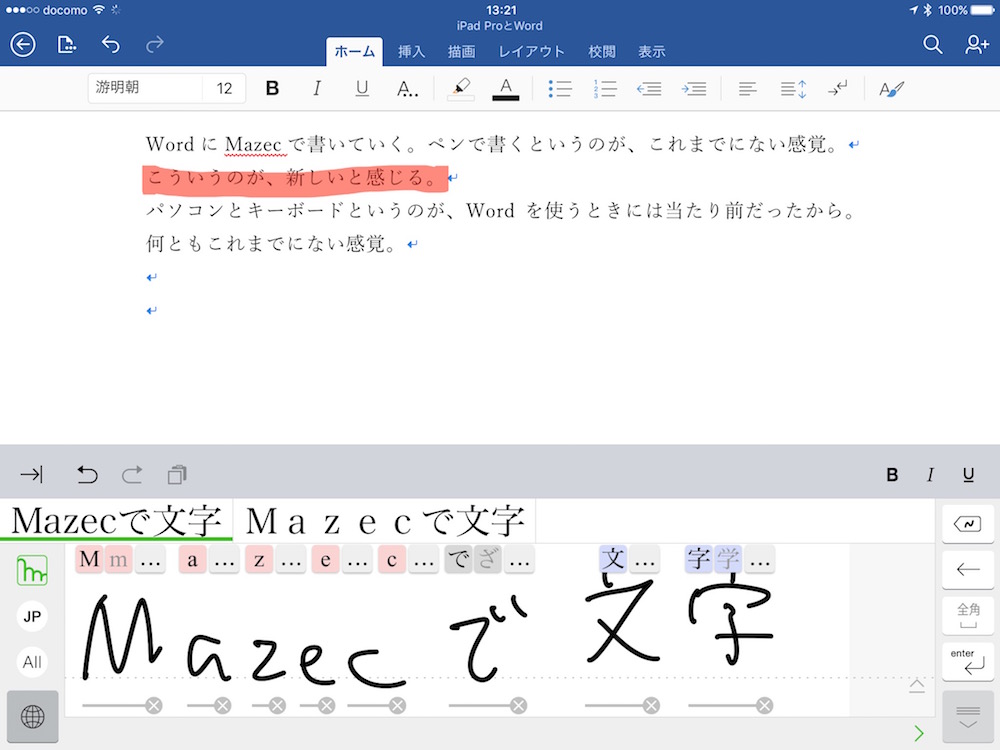Image resolution: width=1000 pixels, height=750 pixels.
Task: Expand writing area with up caret
Action: (916, 686)
